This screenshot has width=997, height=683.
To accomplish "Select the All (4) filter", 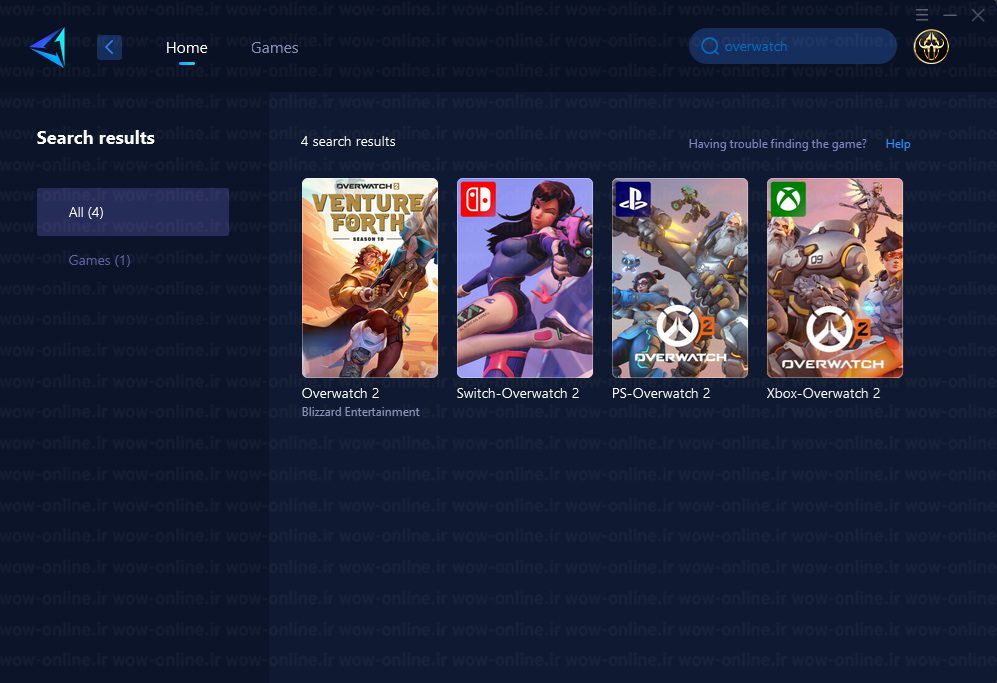I will tap(133, 212).
